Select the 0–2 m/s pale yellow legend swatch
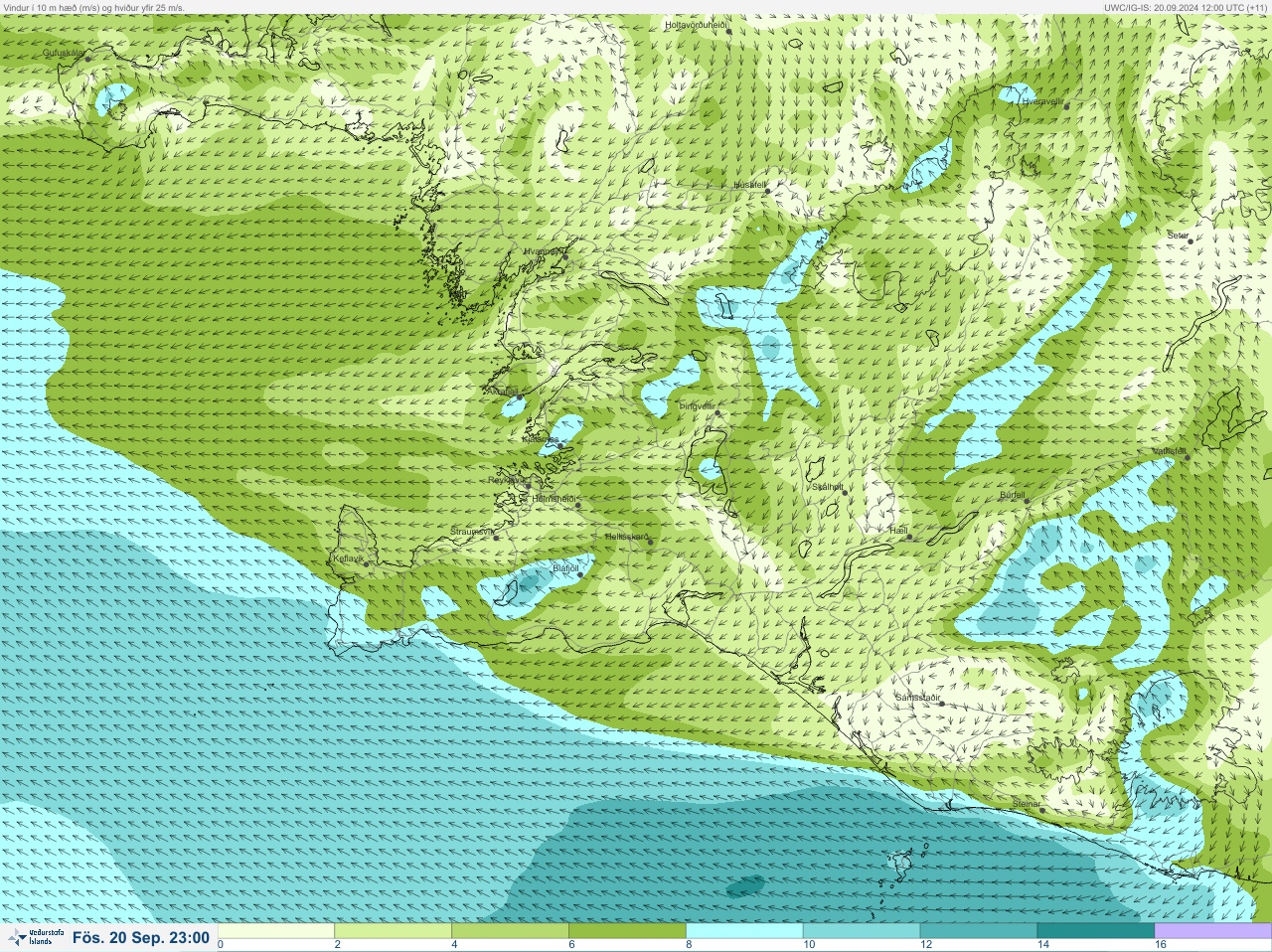Screen dimensions: 1272x952 pos(276,931)
